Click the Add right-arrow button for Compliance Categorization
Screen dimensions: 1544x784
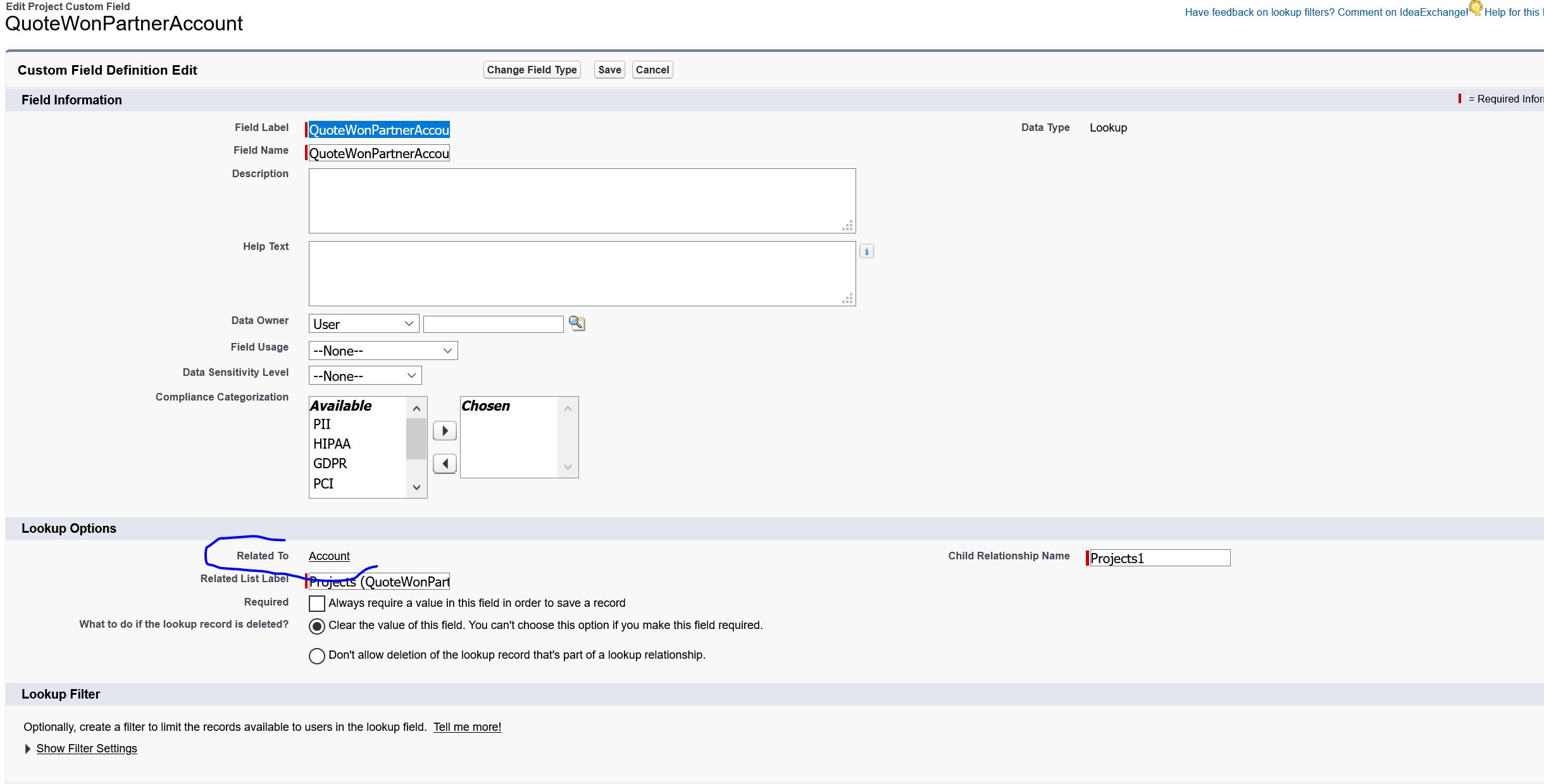point(444,431)
